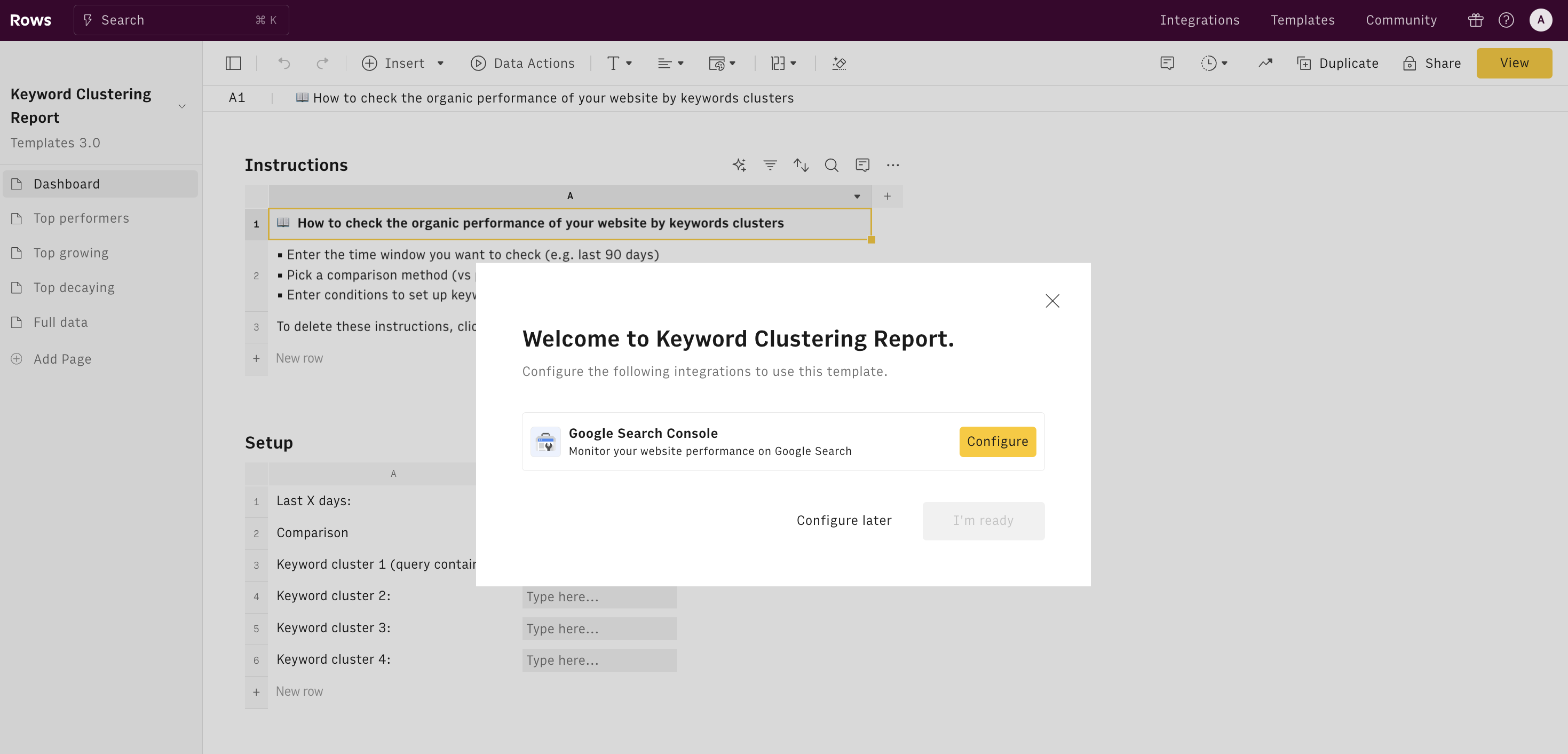
Task: Add a column with the plus icon
Action: point(888,197)
